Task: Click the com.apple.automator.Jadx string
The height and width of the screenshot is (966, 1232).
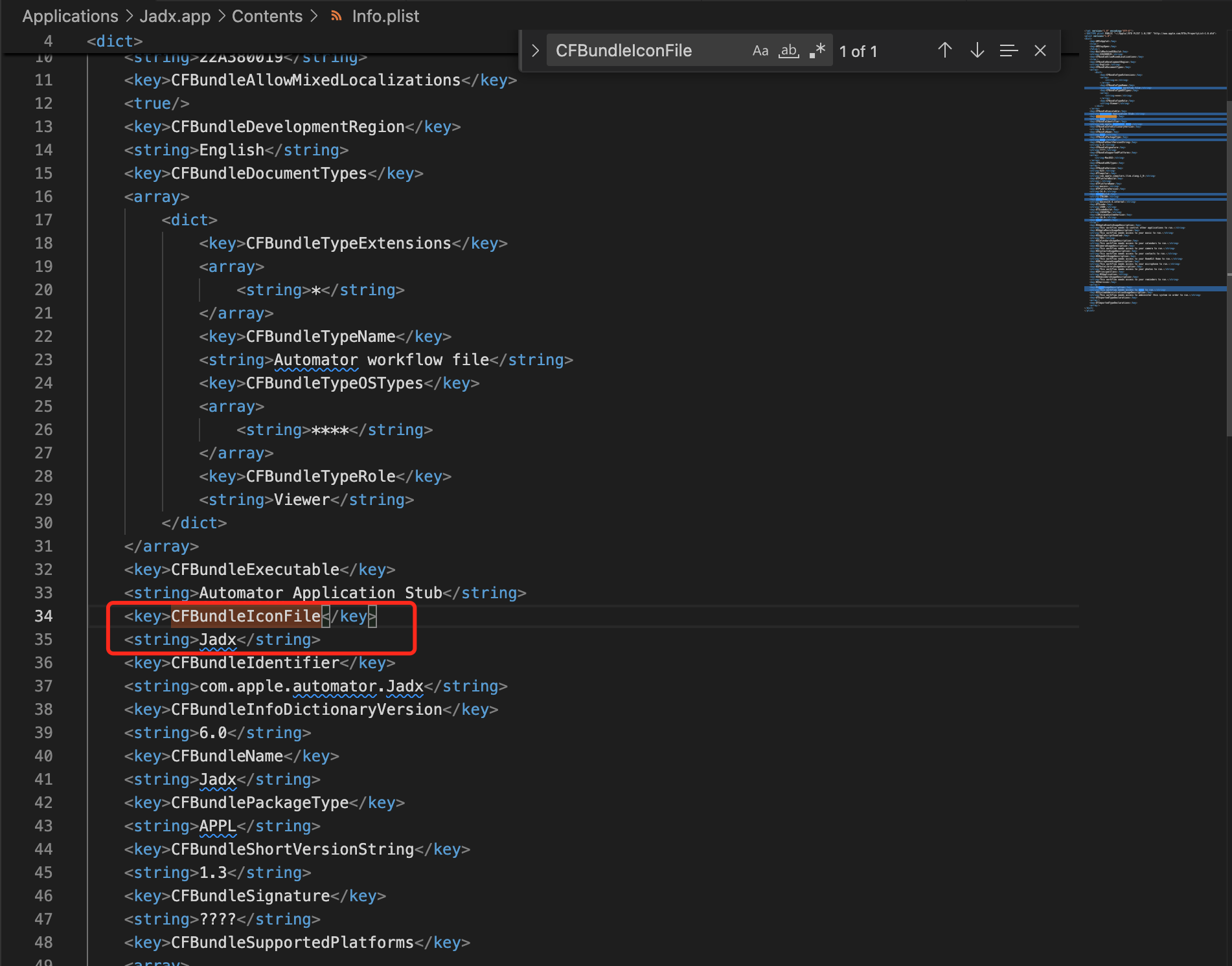Action: coord(311,686)
